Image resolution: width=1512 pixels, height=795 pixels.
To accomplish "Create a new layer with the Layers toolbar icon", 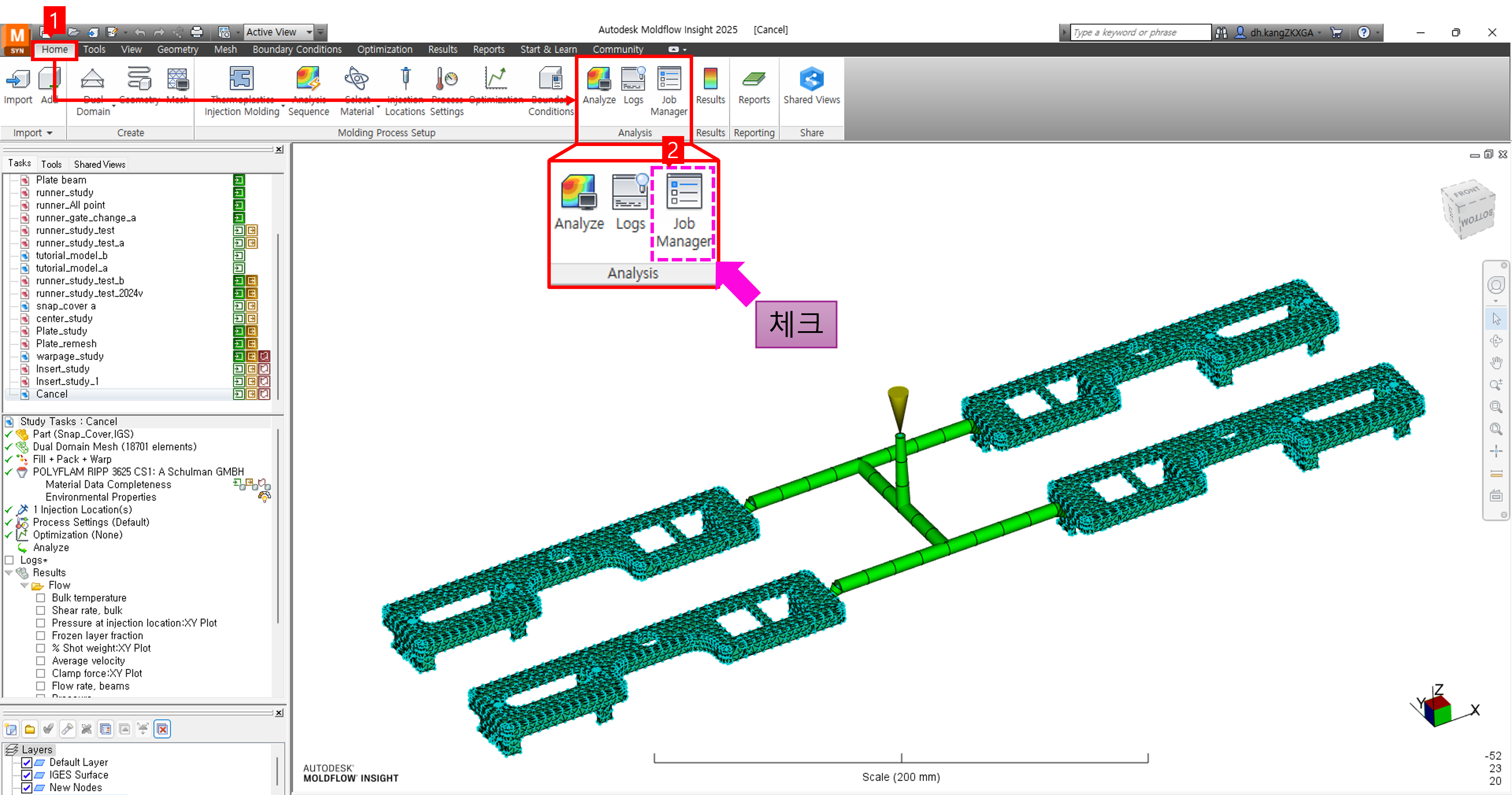I will click(x=11, y=729).
